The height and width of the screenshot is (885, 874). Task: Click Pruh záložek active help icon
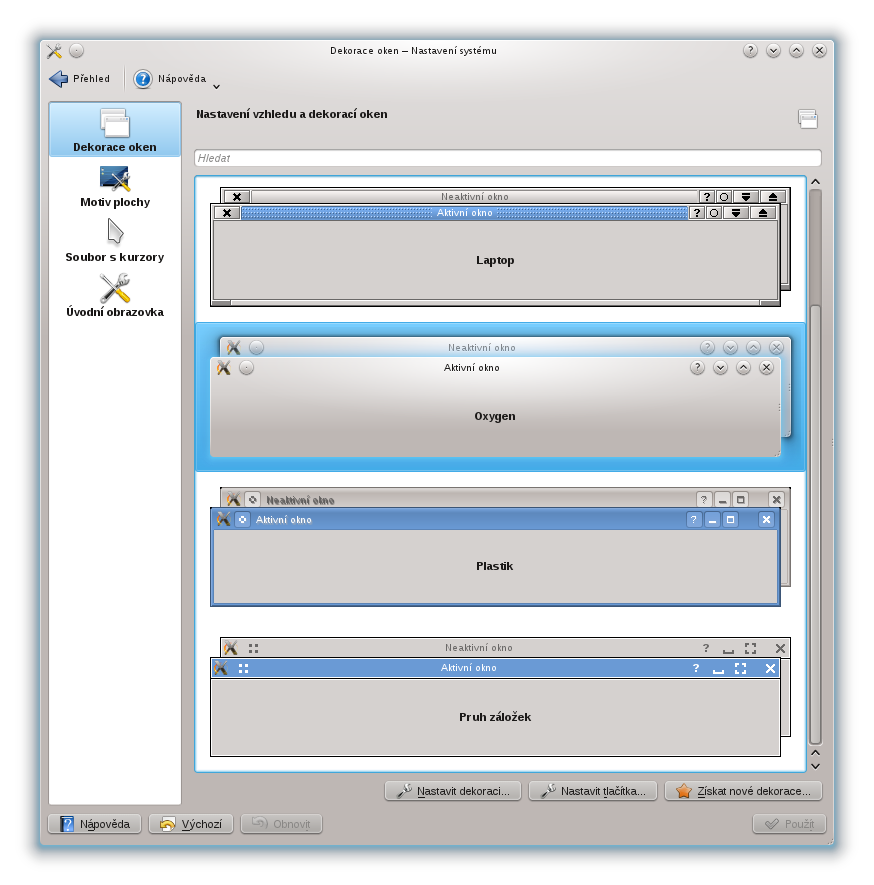click(x=696, y=669)
